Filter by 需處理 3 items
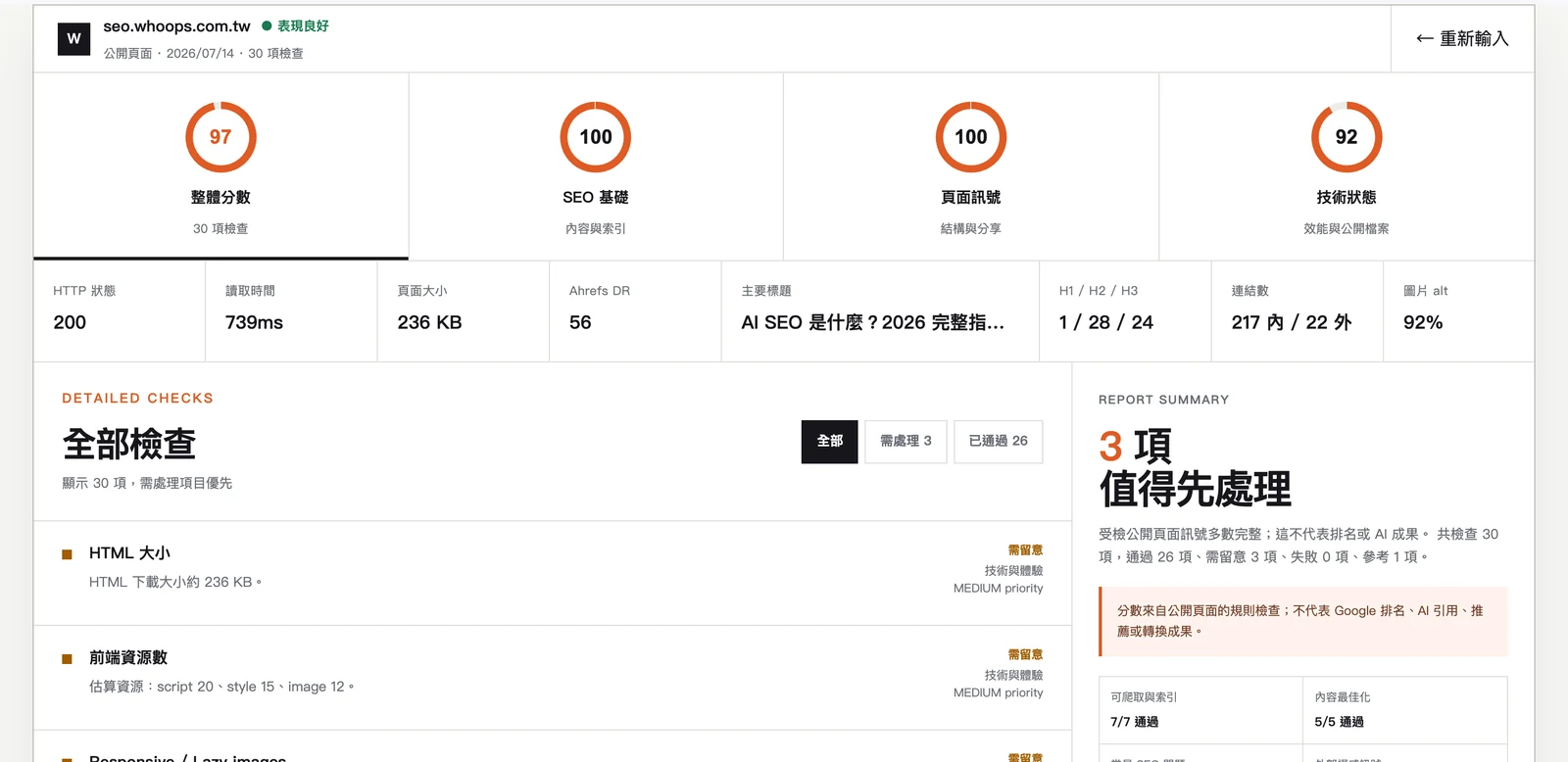The image size is (1568, 762). (906, 442)
